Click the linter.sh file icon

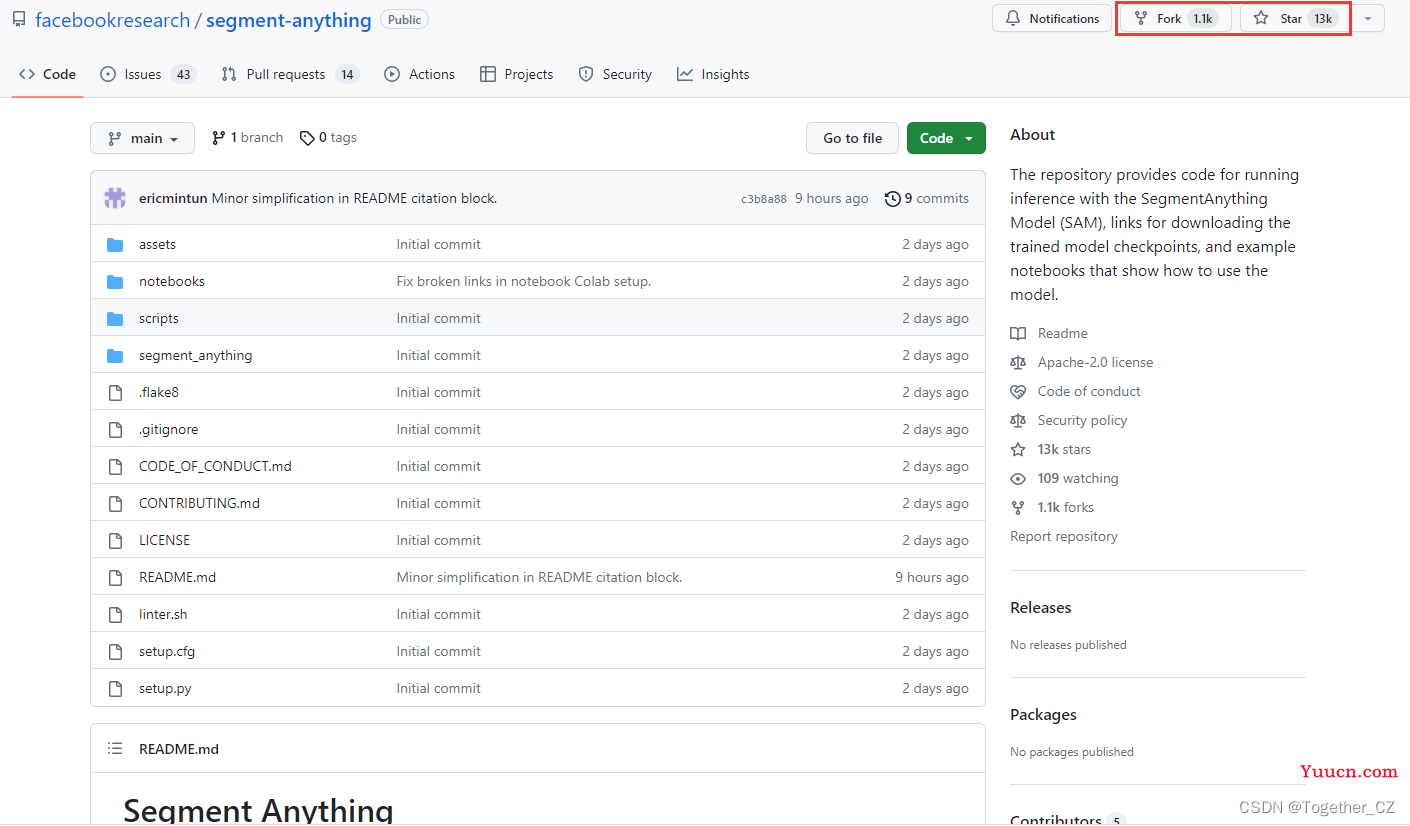[115, 615]
